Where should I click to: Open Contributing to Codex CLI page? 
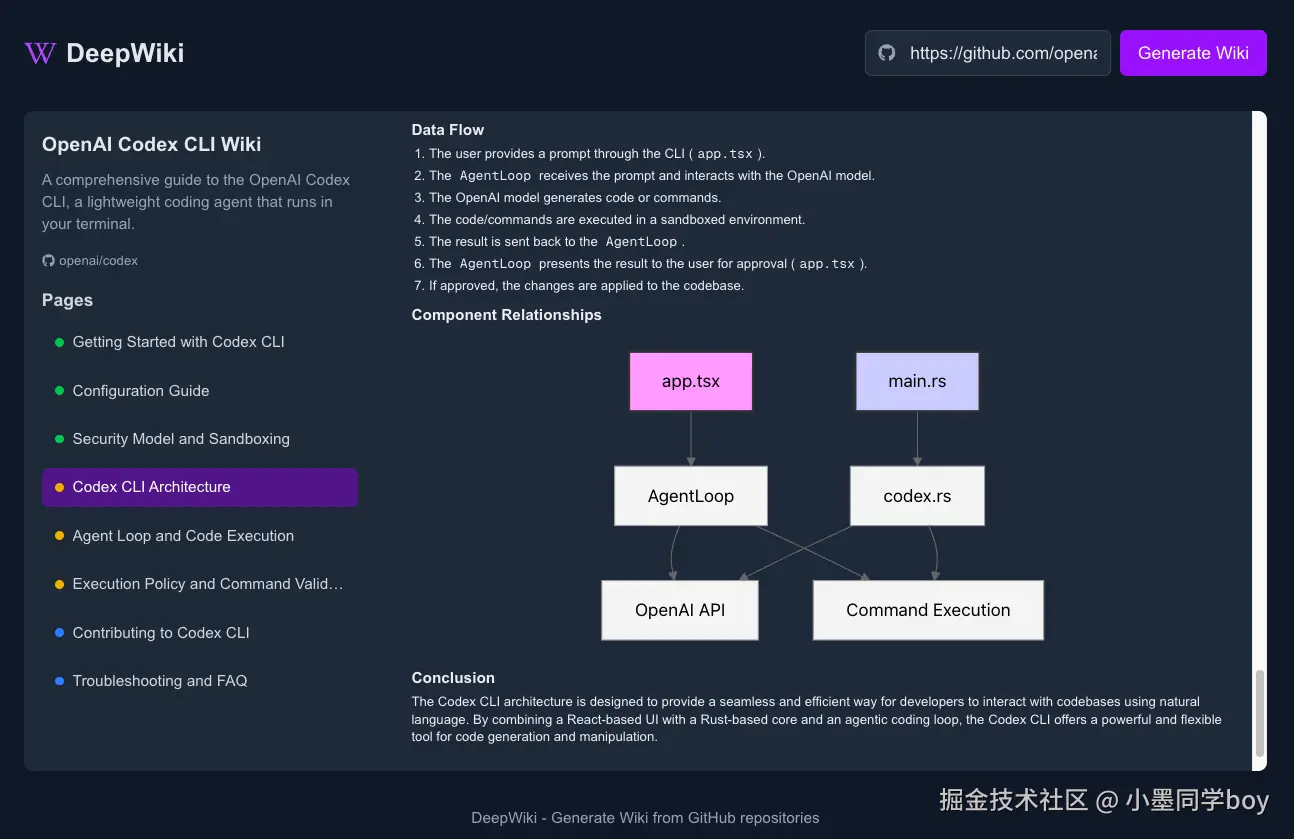click(x=200, y=633)
